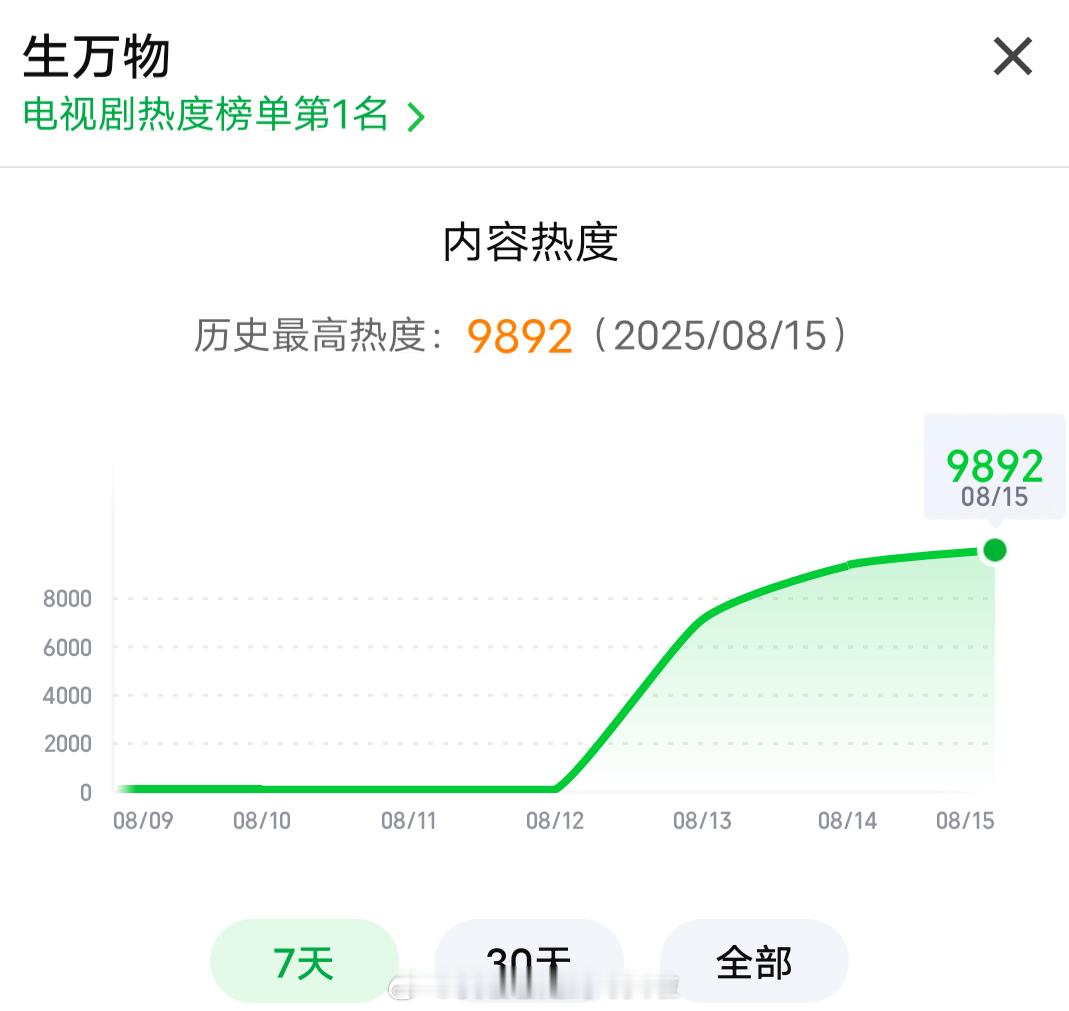
Task: Switch to the 30天 range tab
Action: click(529, 961)
